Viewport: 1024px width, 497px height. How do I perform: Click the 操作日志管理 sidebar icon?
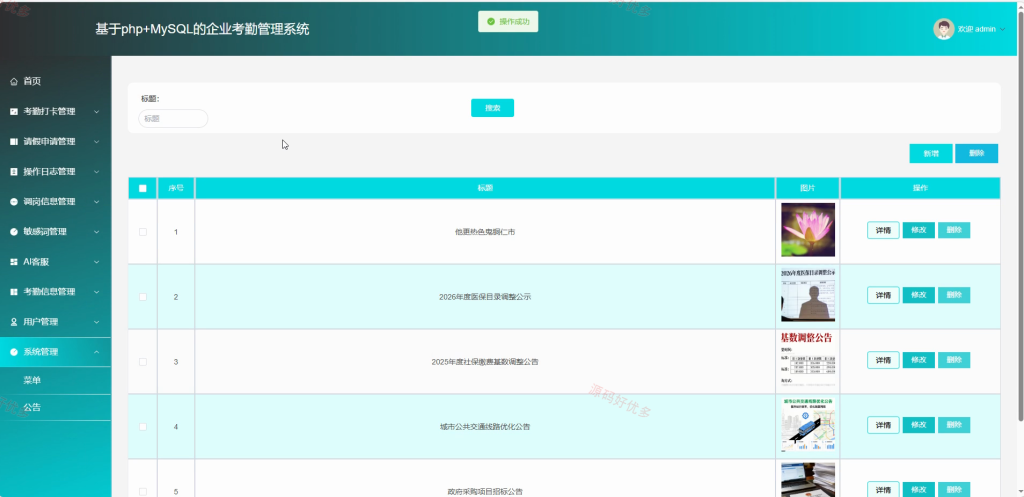[14, 172]
